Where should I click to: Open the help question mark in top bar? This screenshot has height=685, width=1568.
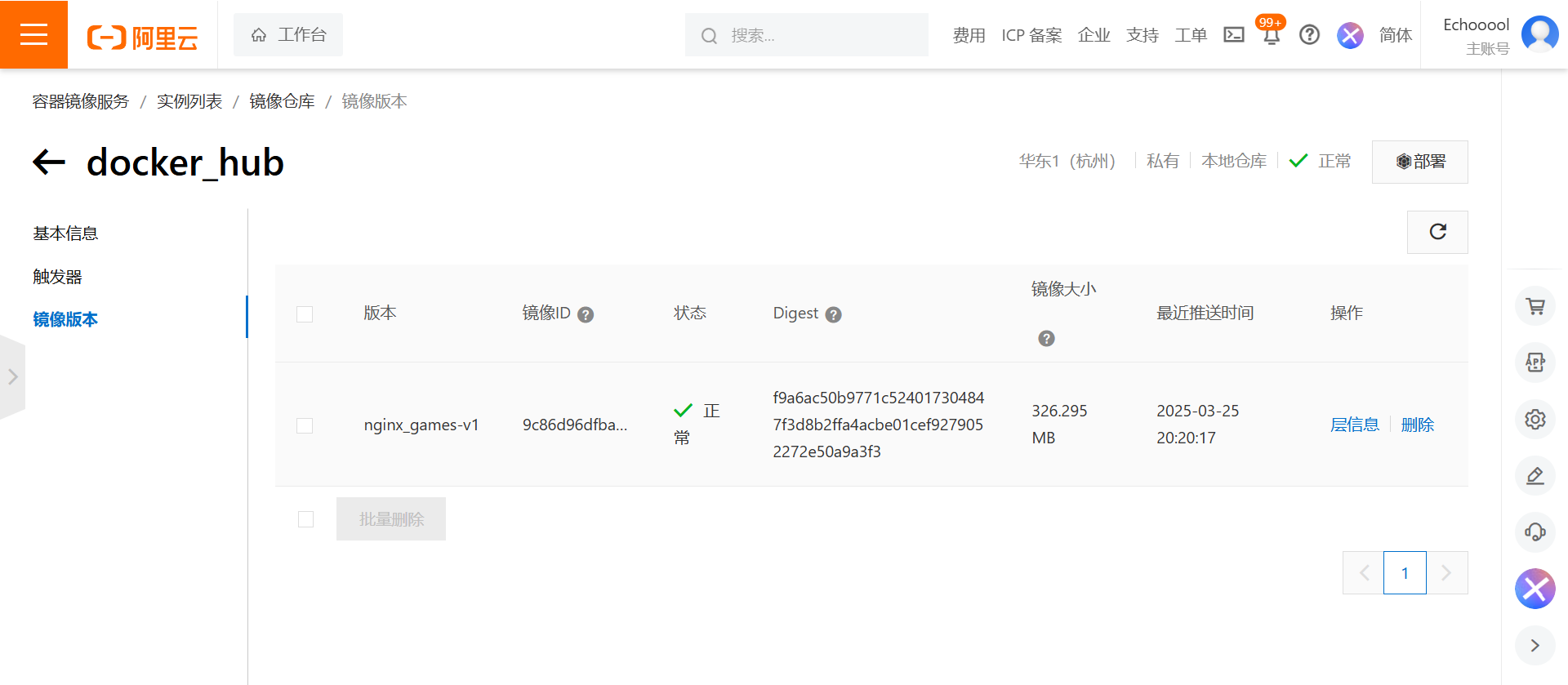tap(1309, 34)
